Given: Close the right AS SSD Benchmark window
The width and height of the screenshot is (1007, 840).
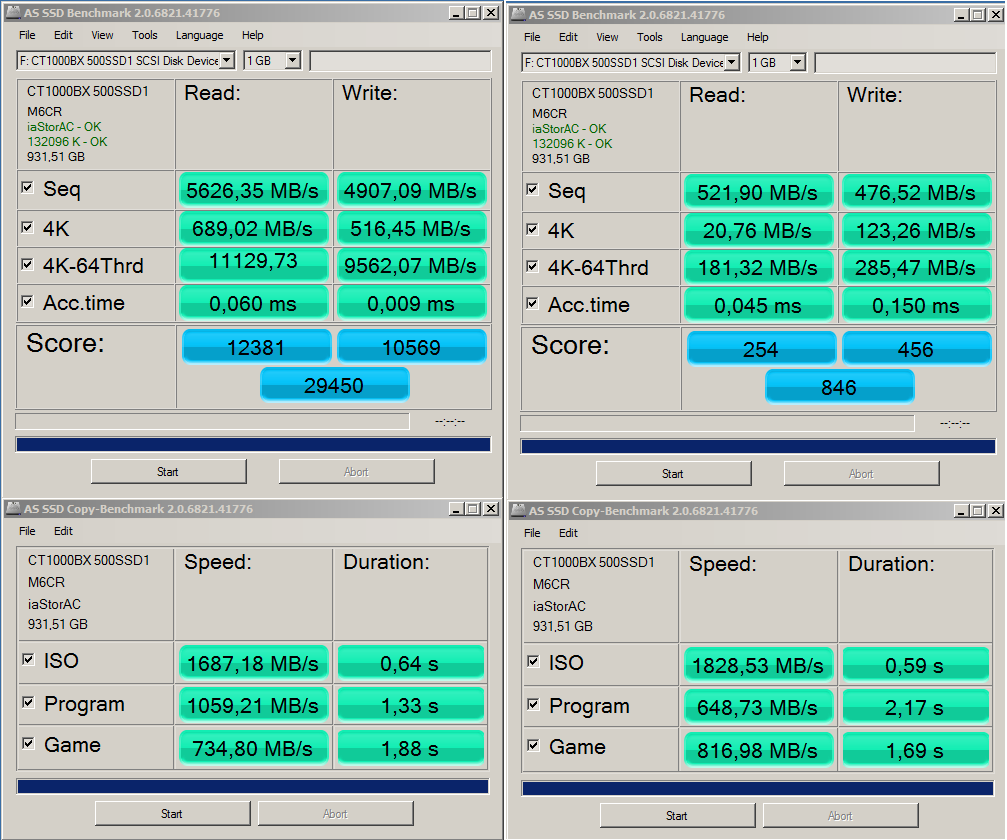Looking at the screenshot, I should point(995,15).
